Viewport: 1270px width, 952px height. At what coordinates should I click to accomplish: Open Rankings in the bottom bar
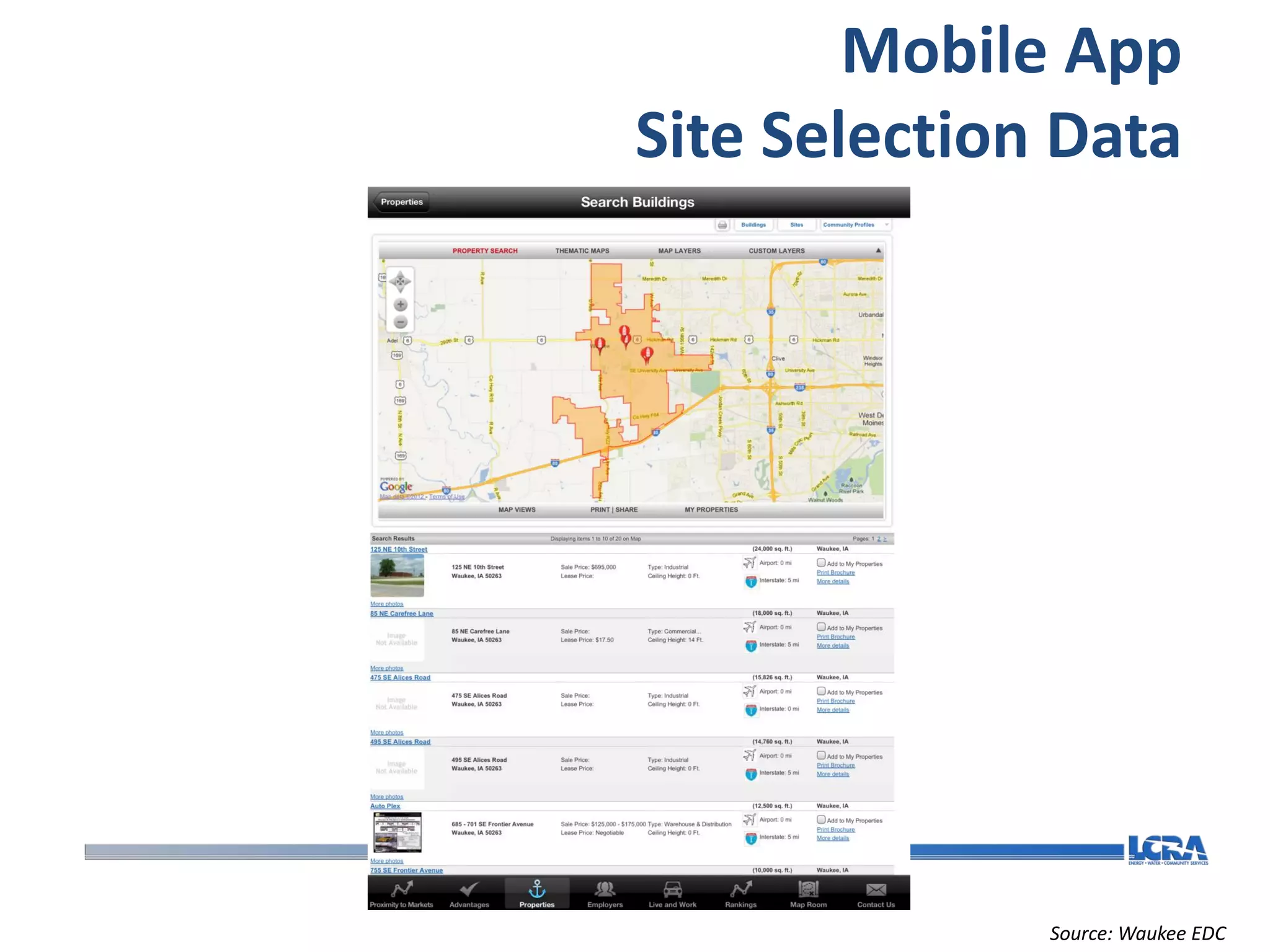coord(740,895)
